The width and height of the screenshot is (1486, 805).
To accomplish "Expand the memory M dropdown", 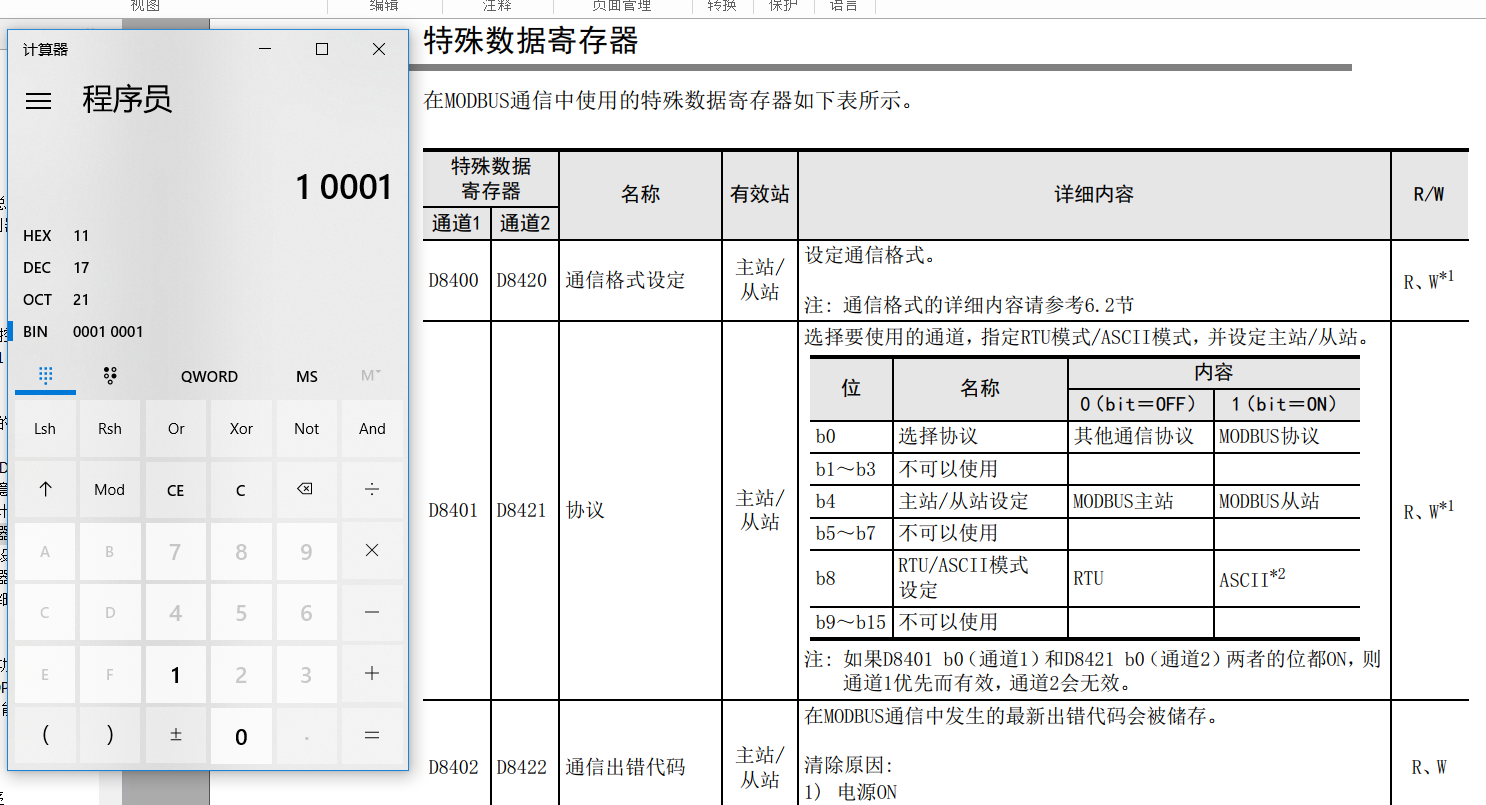I will click(x=371, y=376).
